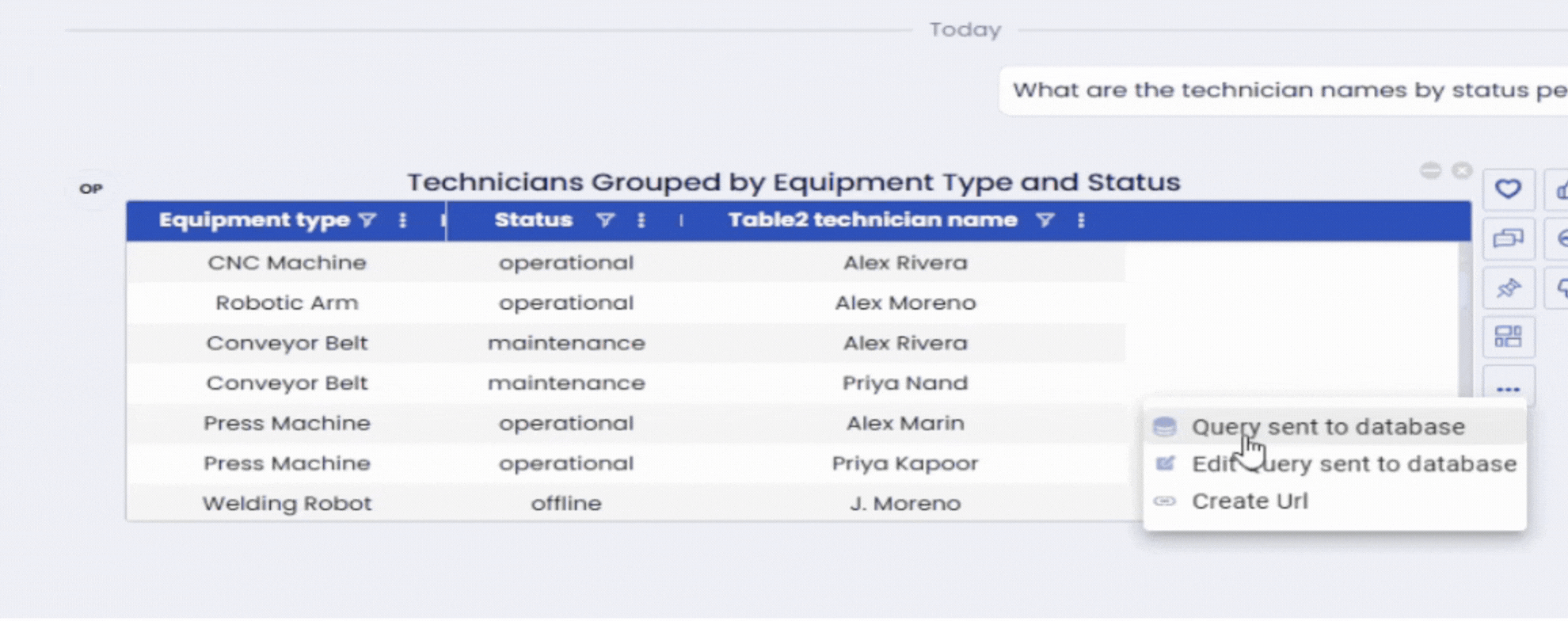Click the link icon beside Create Url

(x=1164, y=501)
